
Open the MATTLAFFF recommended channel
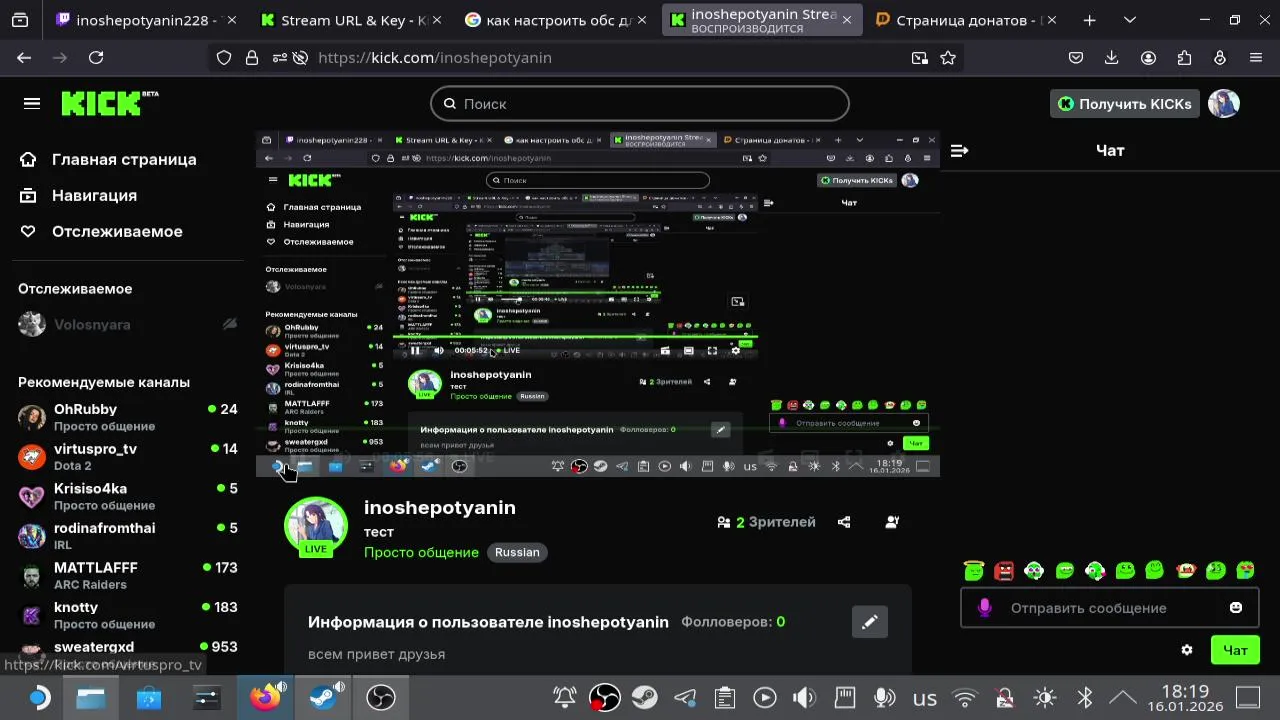(128, 575)
